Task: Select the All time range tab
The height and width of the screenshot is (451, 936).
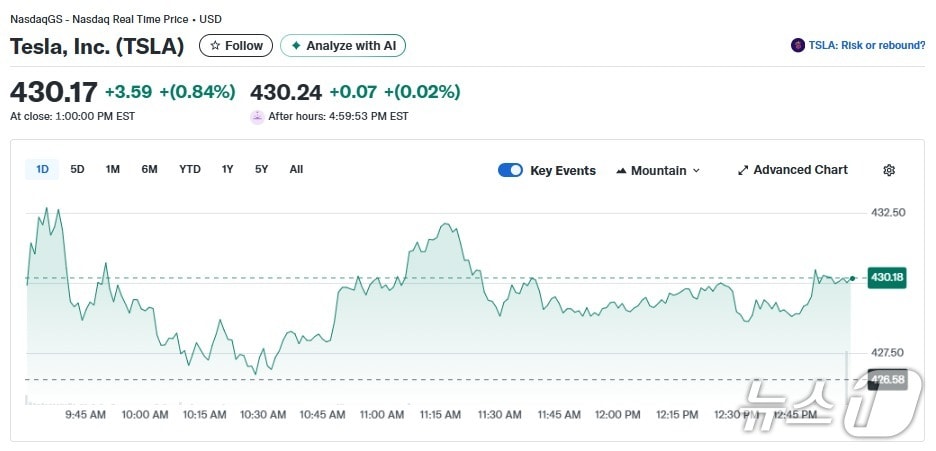Action: 296,170
